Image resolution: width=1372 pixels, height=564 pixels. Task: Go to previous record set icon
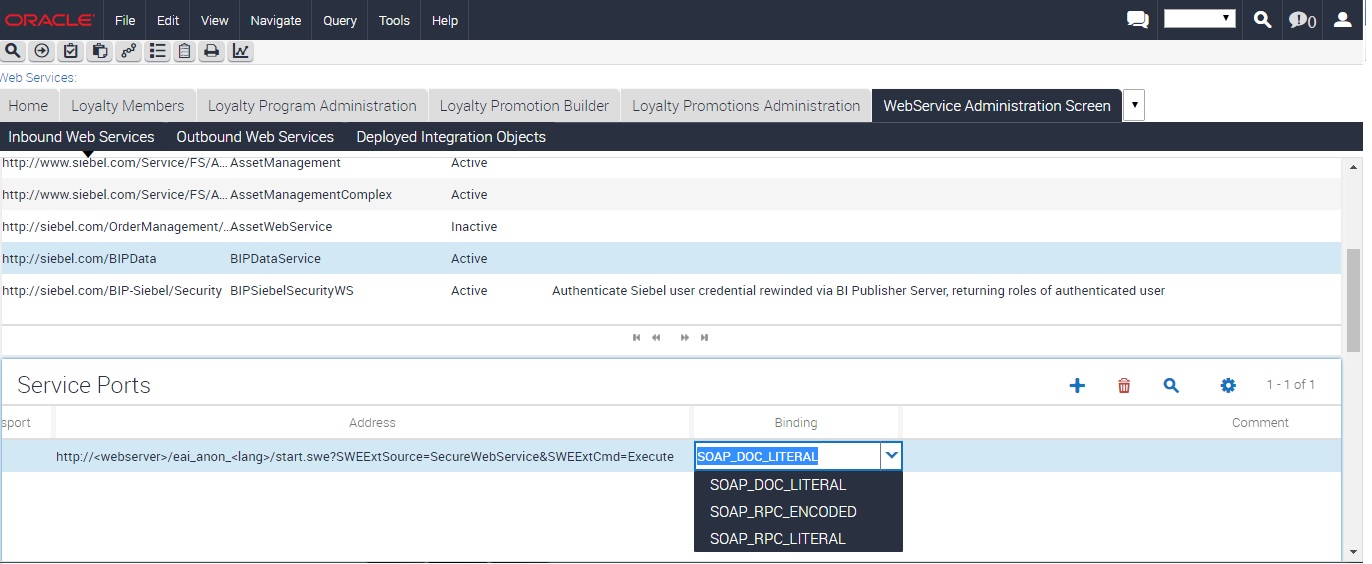coord(656,338)
